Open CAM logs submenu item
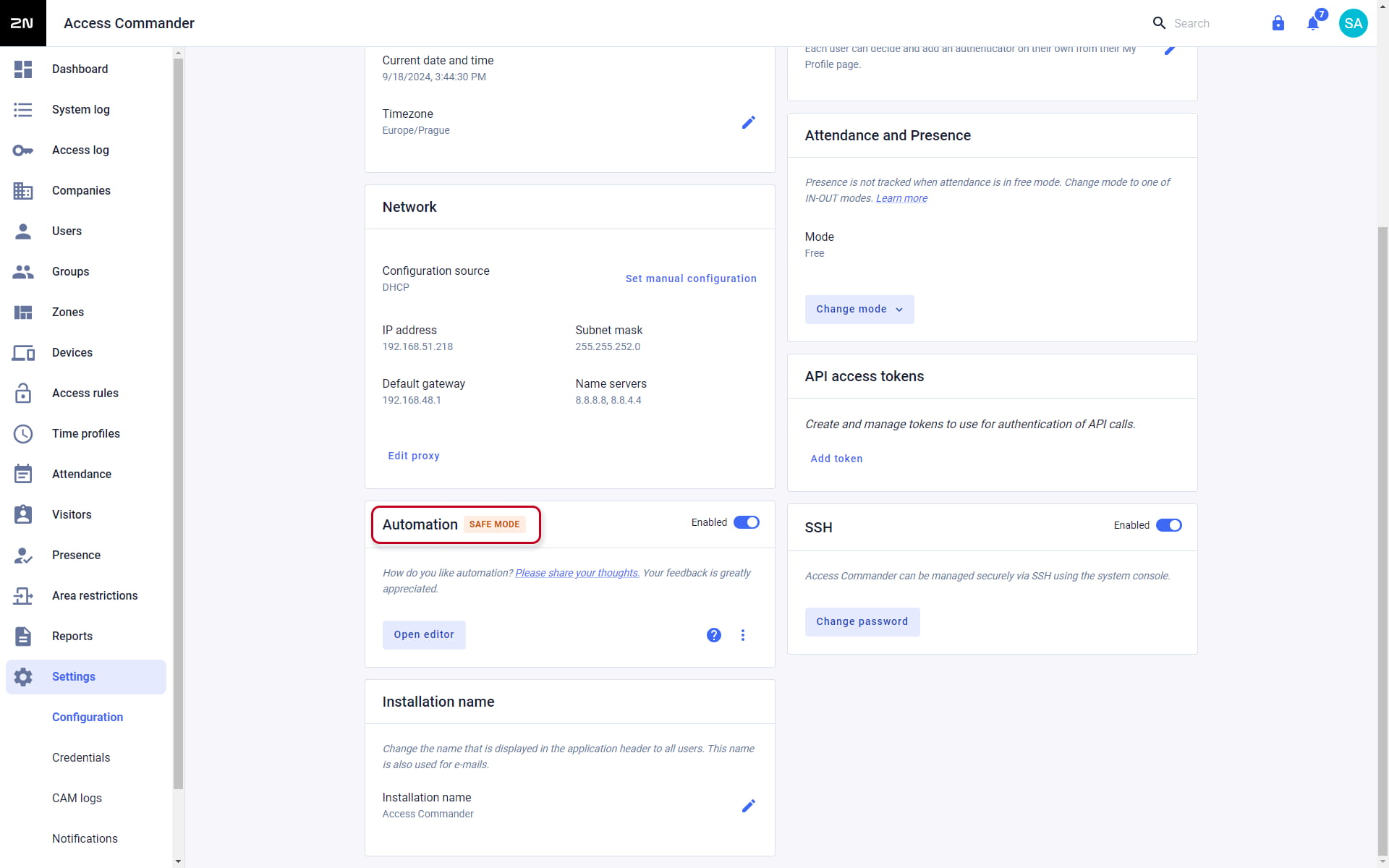This screenshot has width=1389, height=868. (x=77, y=799)
